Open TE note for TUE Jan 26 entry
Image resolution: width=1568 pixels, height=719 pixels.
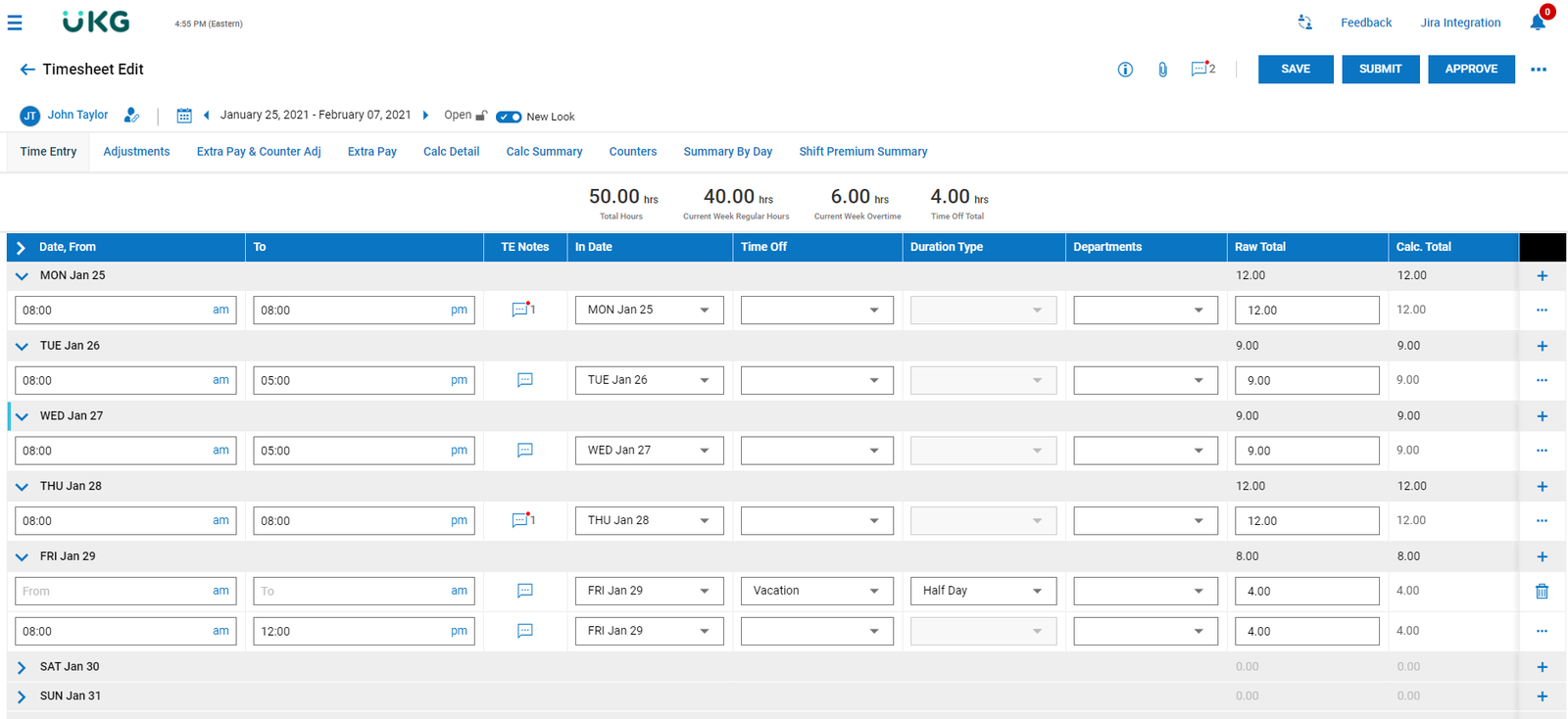pos(525,380)
